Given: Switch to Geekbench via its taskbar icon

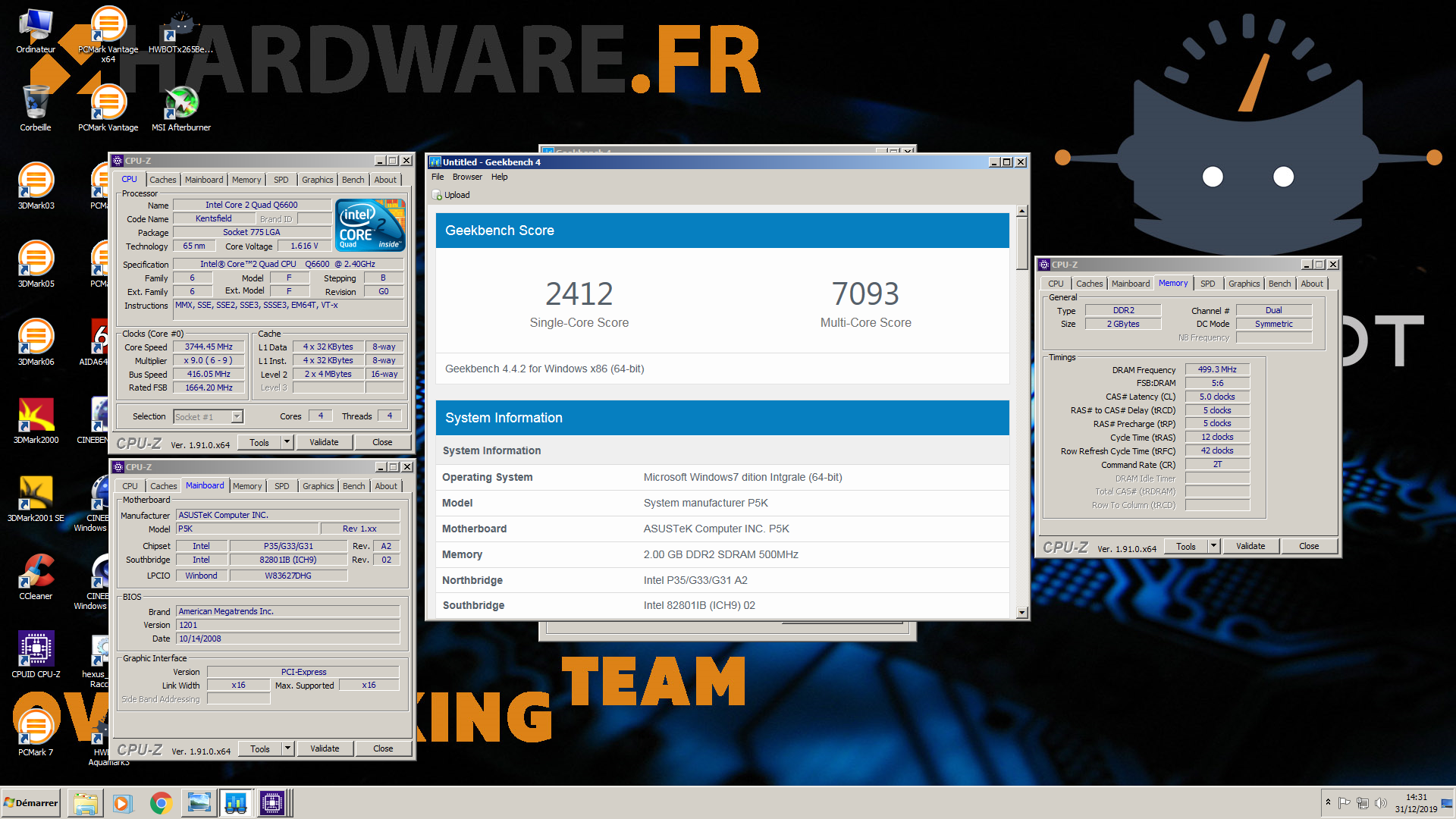Looking at the screenshot, I should point(236,803).
